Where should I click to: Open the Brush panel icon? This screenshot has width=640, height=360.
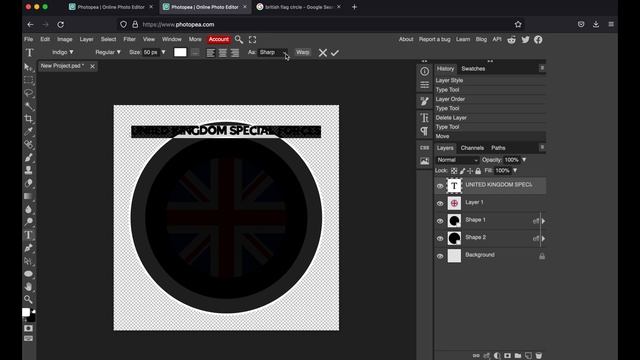point(424,102)
